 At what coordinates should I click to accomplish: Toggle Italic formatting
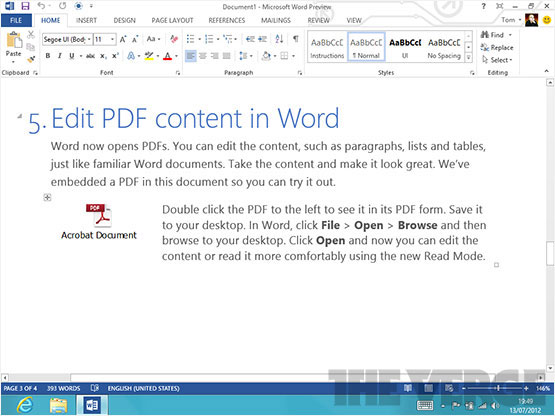tap(59, 56)
